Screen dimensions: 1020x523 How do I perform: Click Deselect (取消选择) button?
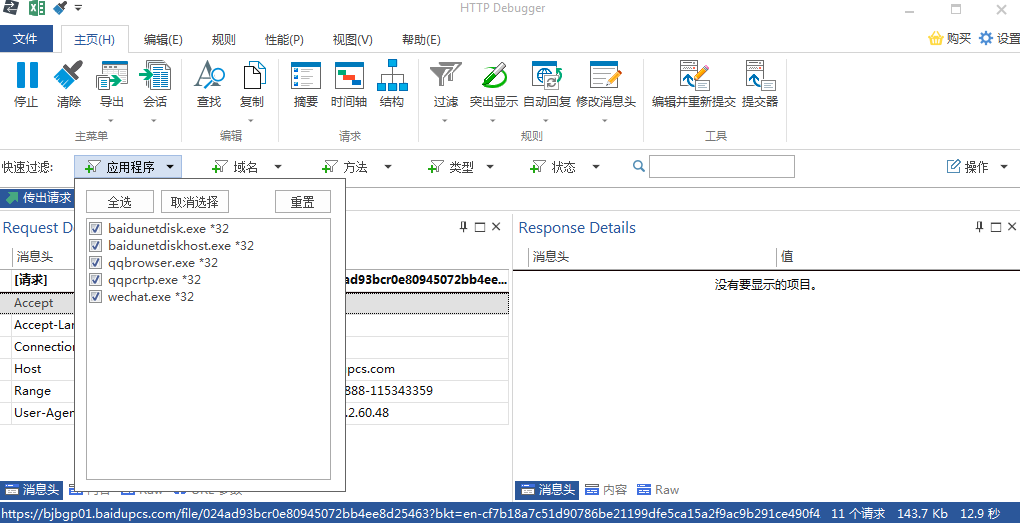pos(195,202)
